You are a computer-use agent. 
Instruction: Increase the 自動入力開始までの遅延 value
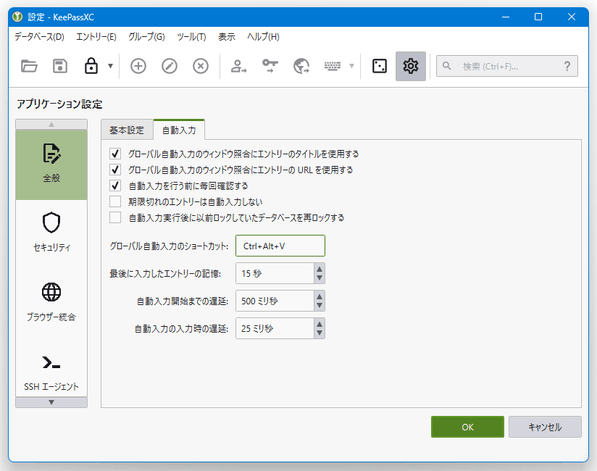pyautogui.click(x=319, y=296)
